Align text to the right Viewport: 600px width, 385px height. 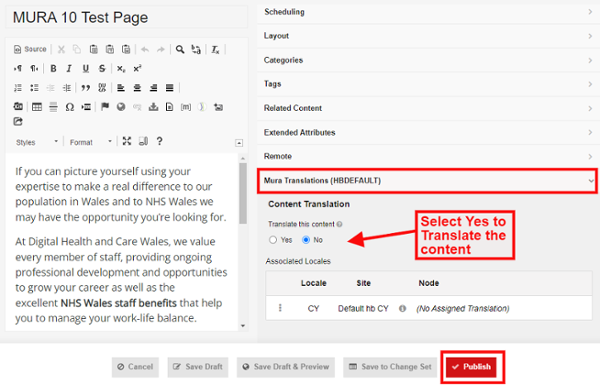pyautogui.click(x=153, y=88)
